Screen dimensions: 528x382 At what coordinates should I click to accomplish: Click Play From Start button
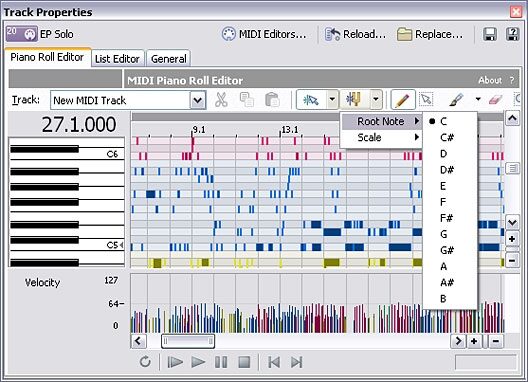[175, 362]
